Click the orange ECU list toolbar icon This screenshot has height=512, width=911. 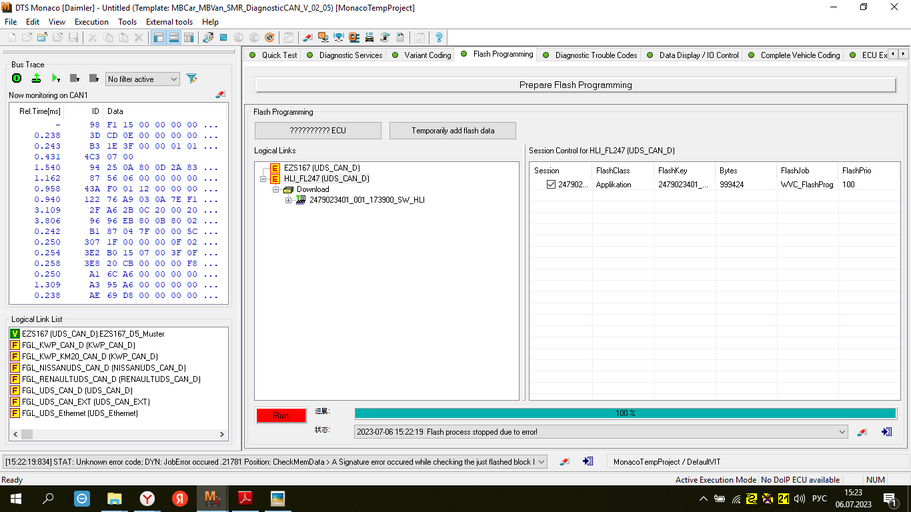pos(354,38)
